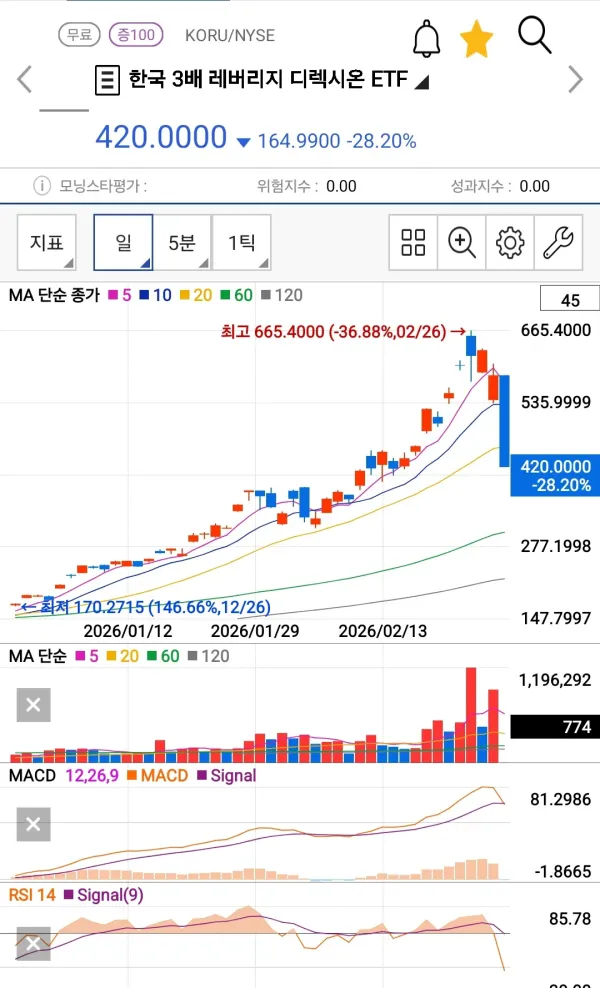The width and height of the screenshot is (600, 988).
Task: Open chart settings gear icon
Action: 510,243
